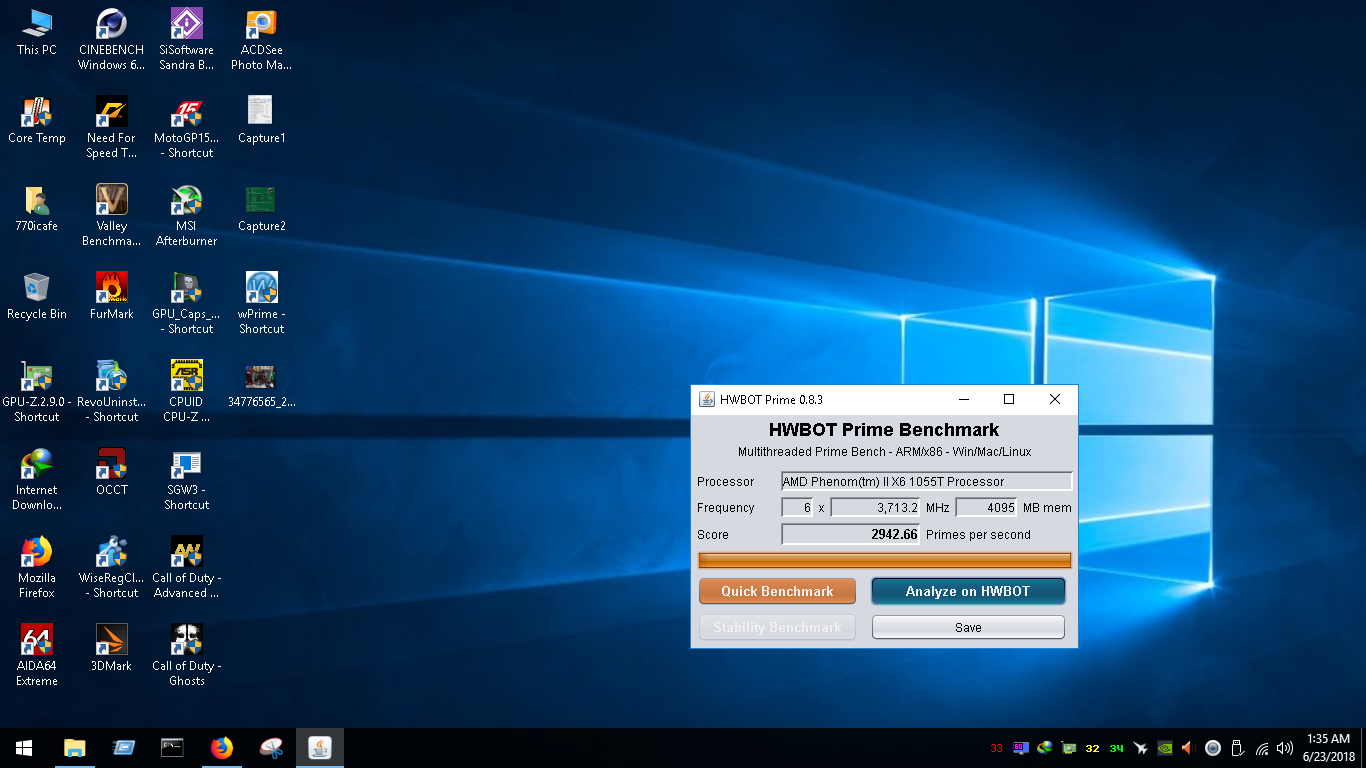Click the Save button in HWBOT Prime

coord(968,628)
